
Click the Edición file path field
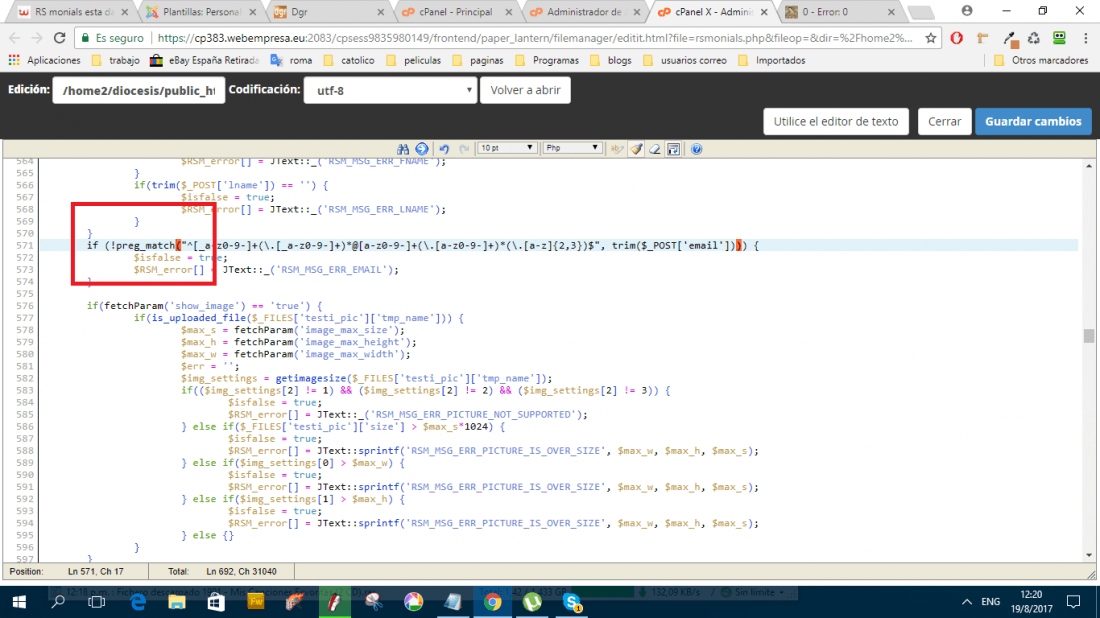[x=139, y=90]
